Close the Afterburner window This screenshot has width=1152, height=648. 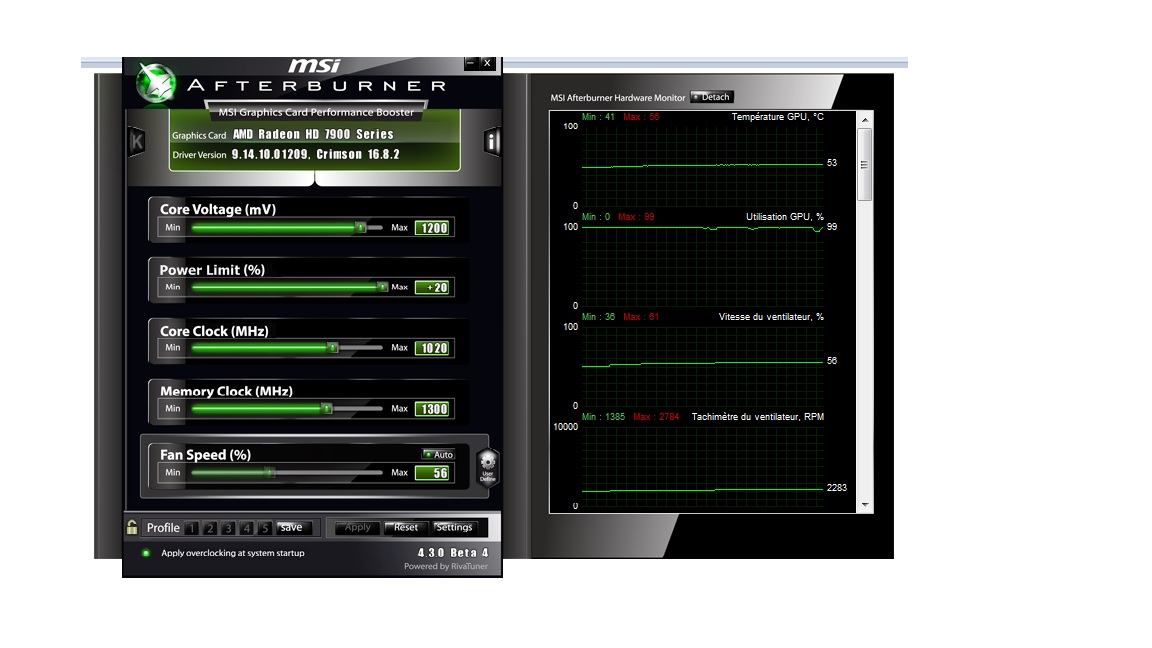click(x=487, y=63)
